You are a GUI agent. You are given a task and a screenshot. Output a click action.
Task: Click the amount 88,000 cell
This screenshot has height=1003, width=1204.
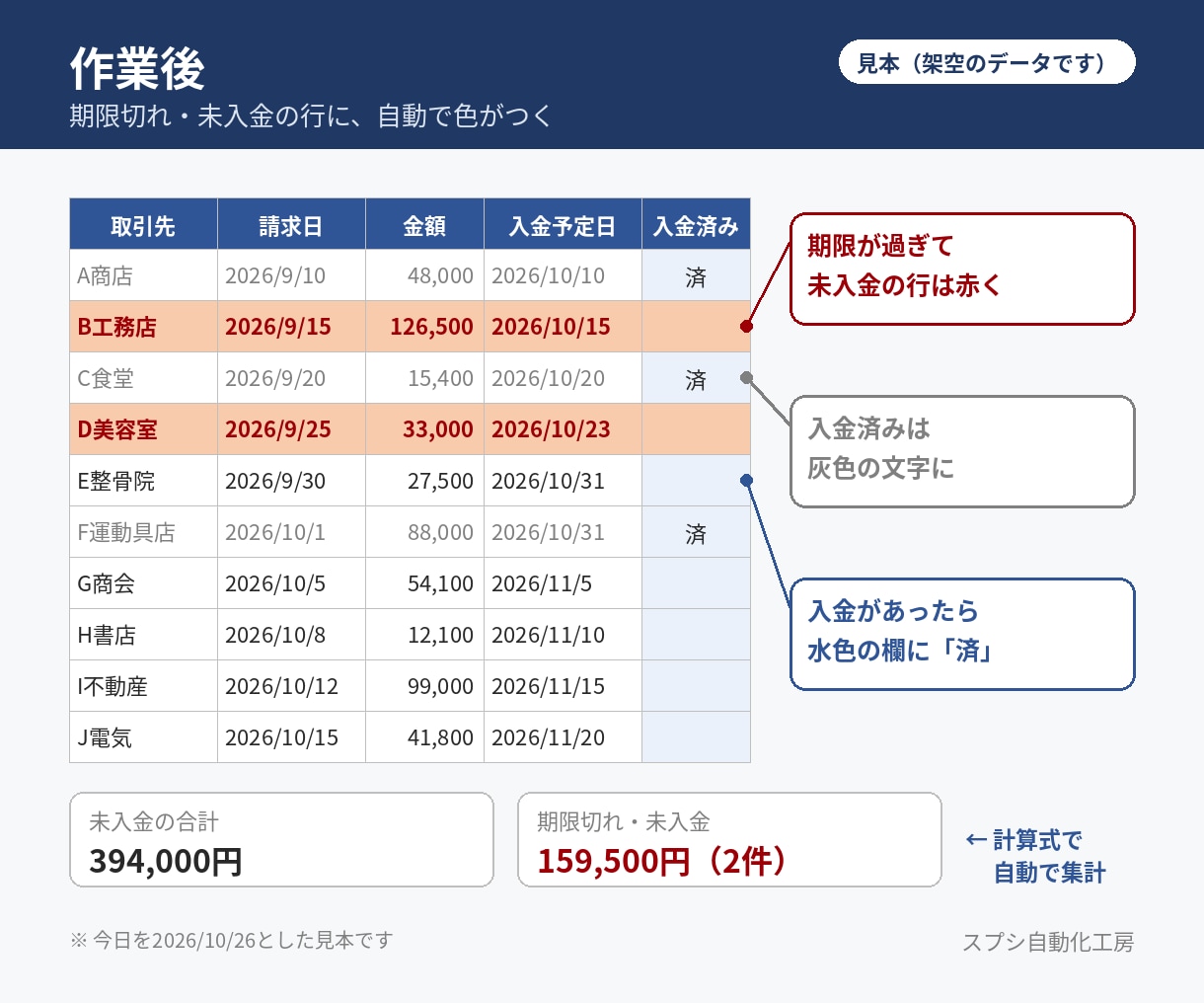tap(424, 532)
